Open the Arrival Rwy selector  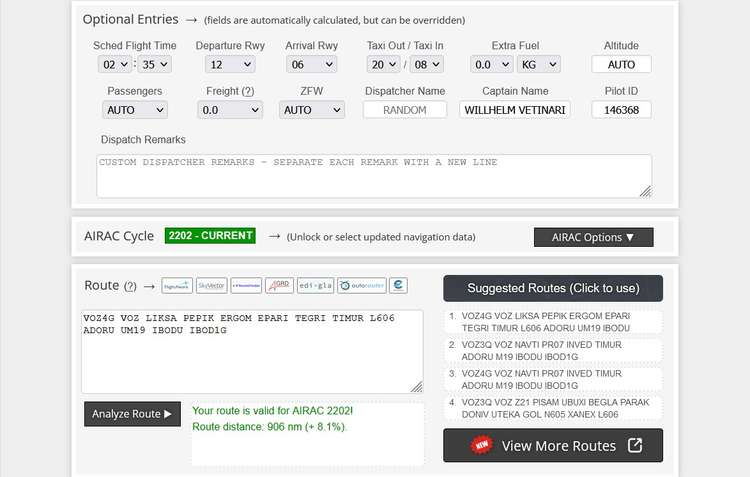311,64
